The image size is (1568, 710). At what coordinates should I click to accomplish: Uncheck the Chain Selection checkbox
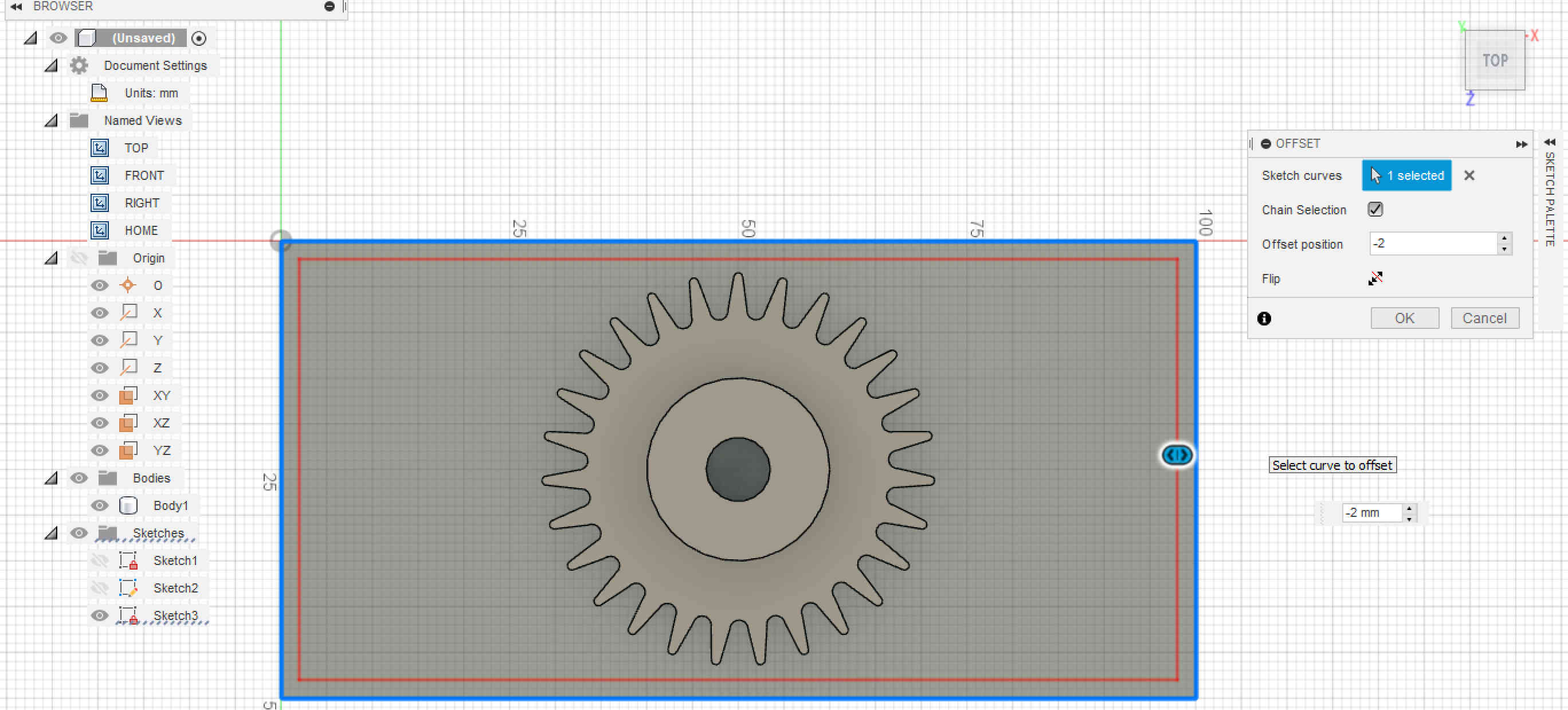point(1374,209)
